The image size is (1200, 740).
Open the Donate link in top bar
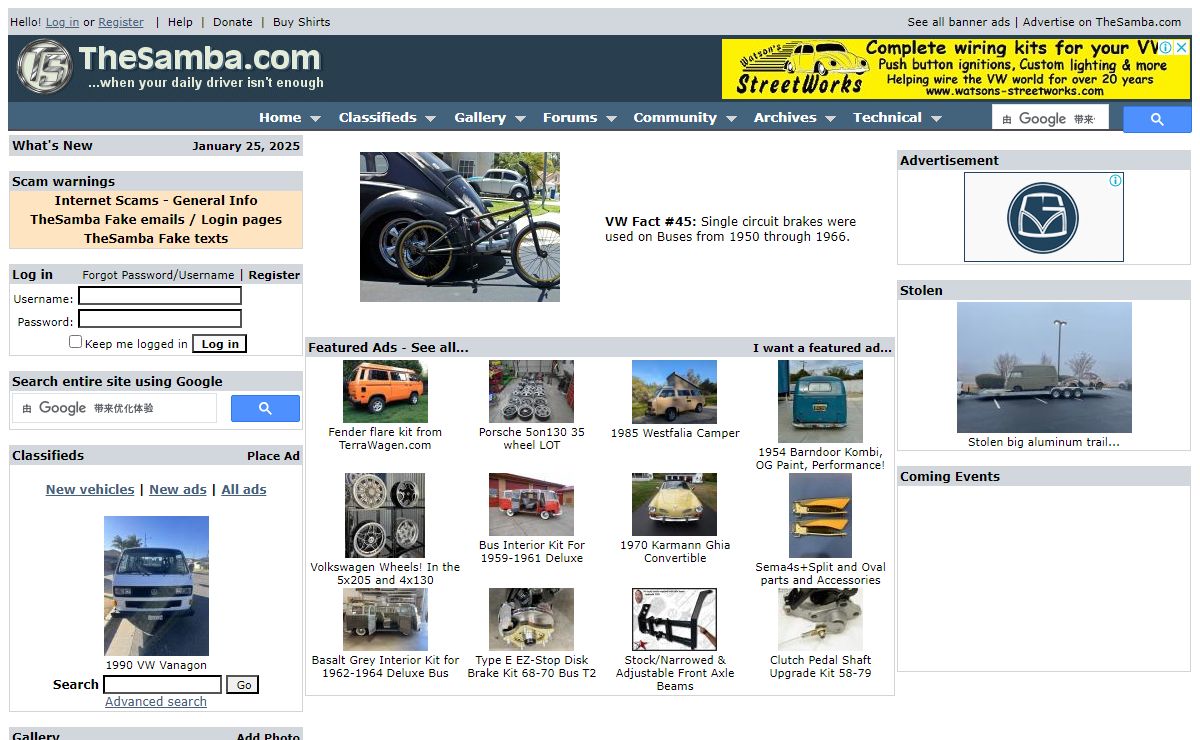click(233, 22)
